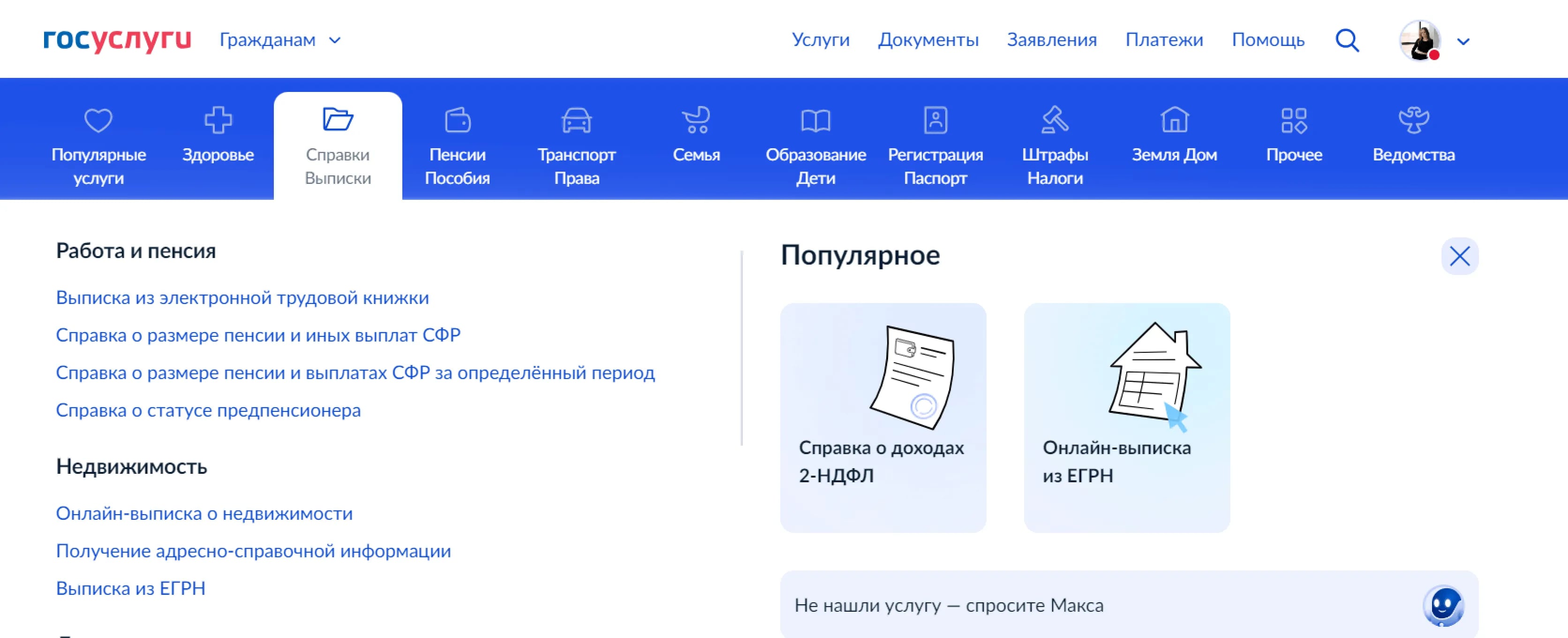Switch to Пенсии Пособия tab label
The width and height of the screenshot is (1568, 638).
click(x=457, y=166)
